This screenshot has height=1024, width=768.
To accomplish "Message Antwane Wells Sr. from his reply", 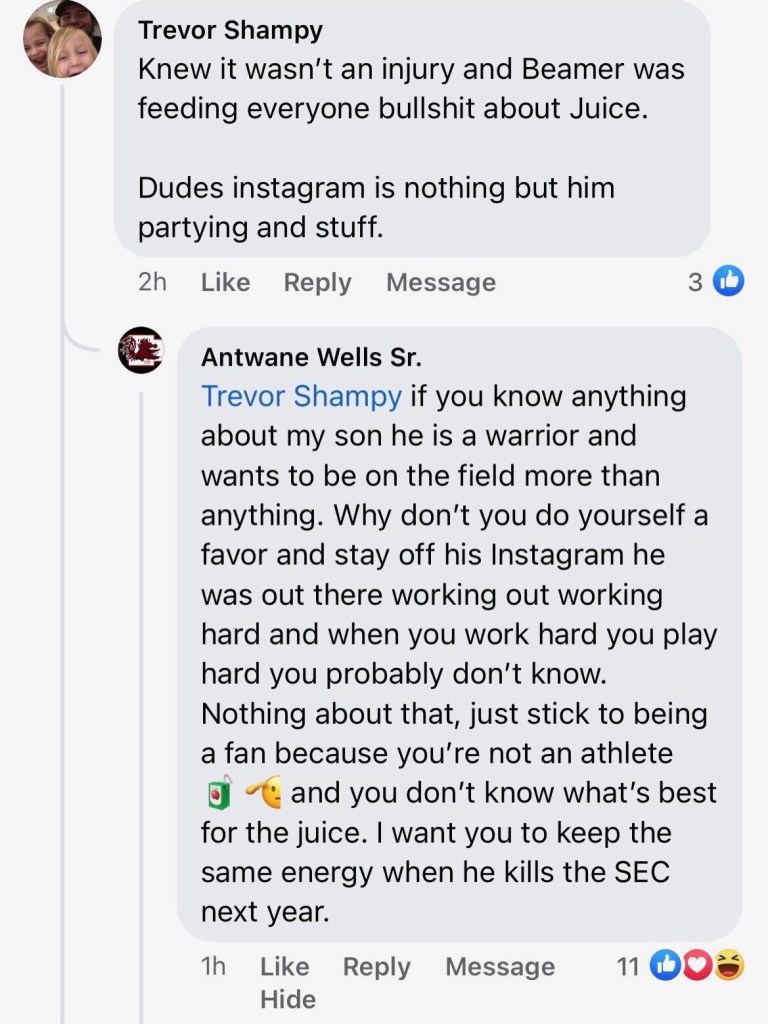I will click(x=499, y=967).
